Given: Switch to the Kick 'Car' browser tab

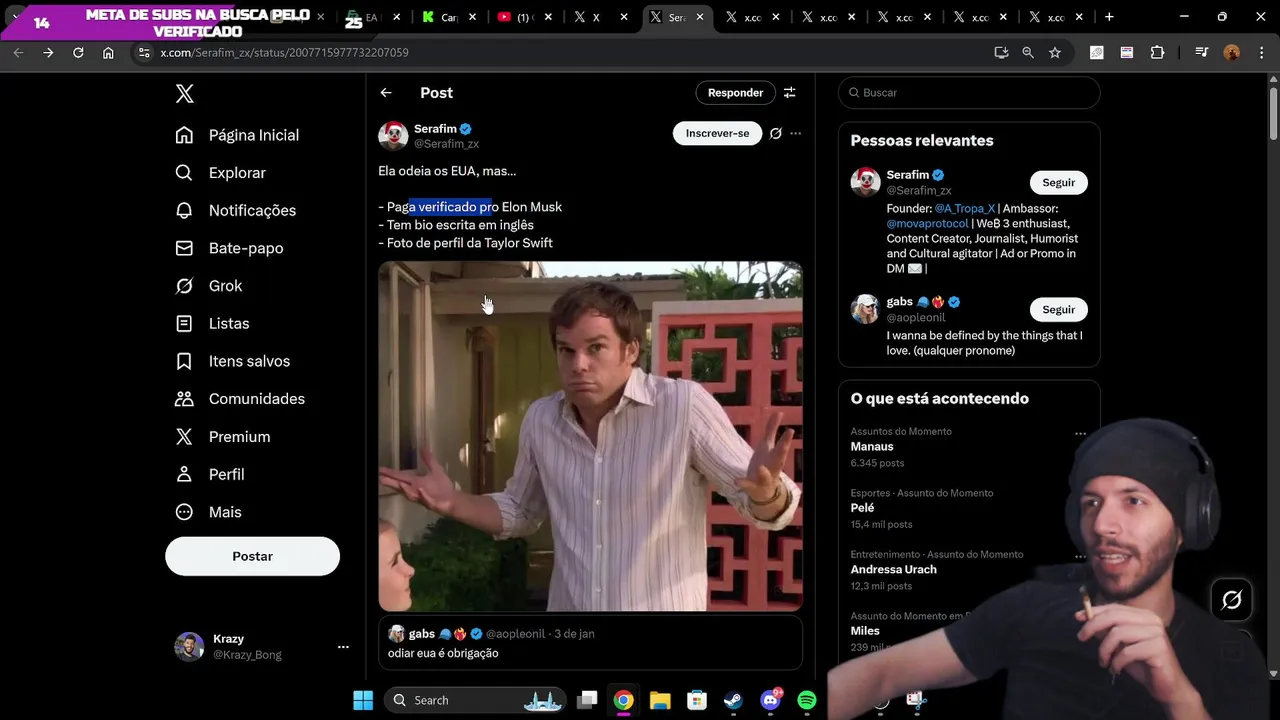Looking at the screenshot, I should 450,17.
